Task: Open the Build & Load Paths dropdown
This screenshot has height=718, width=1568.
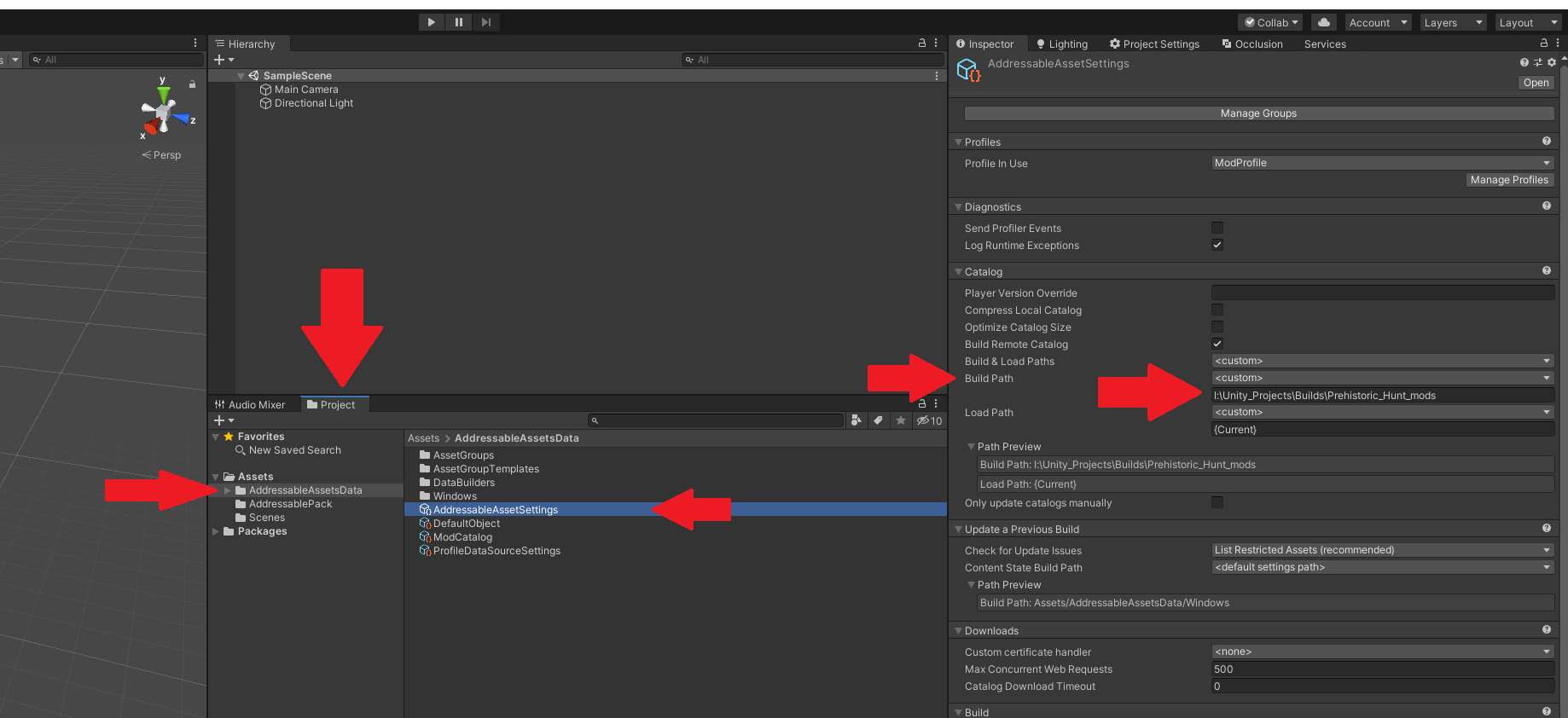Action: pos(1382,361)
